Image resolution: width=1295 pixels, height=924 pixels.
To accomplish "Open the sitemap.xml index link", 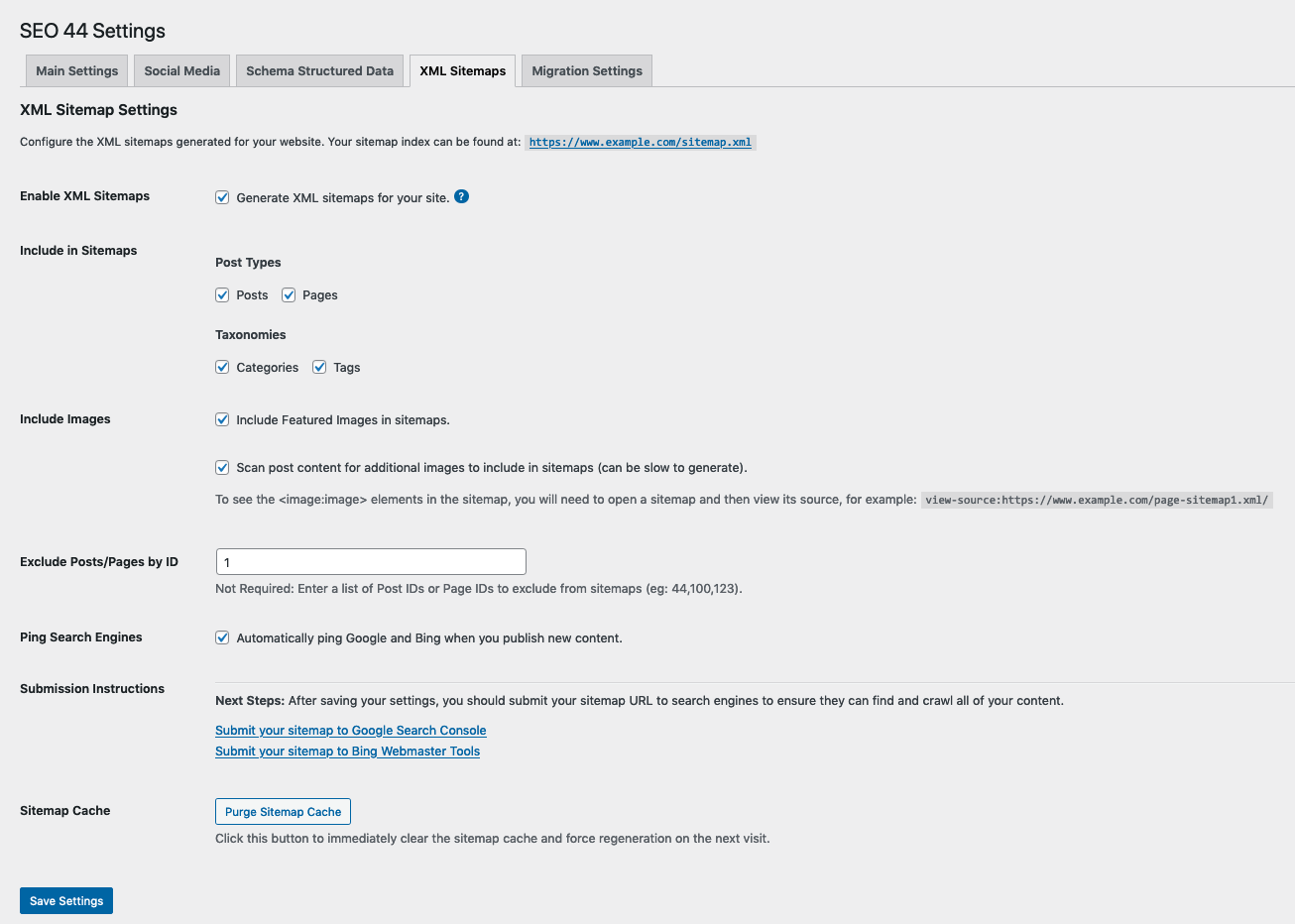I will [640, 143].
